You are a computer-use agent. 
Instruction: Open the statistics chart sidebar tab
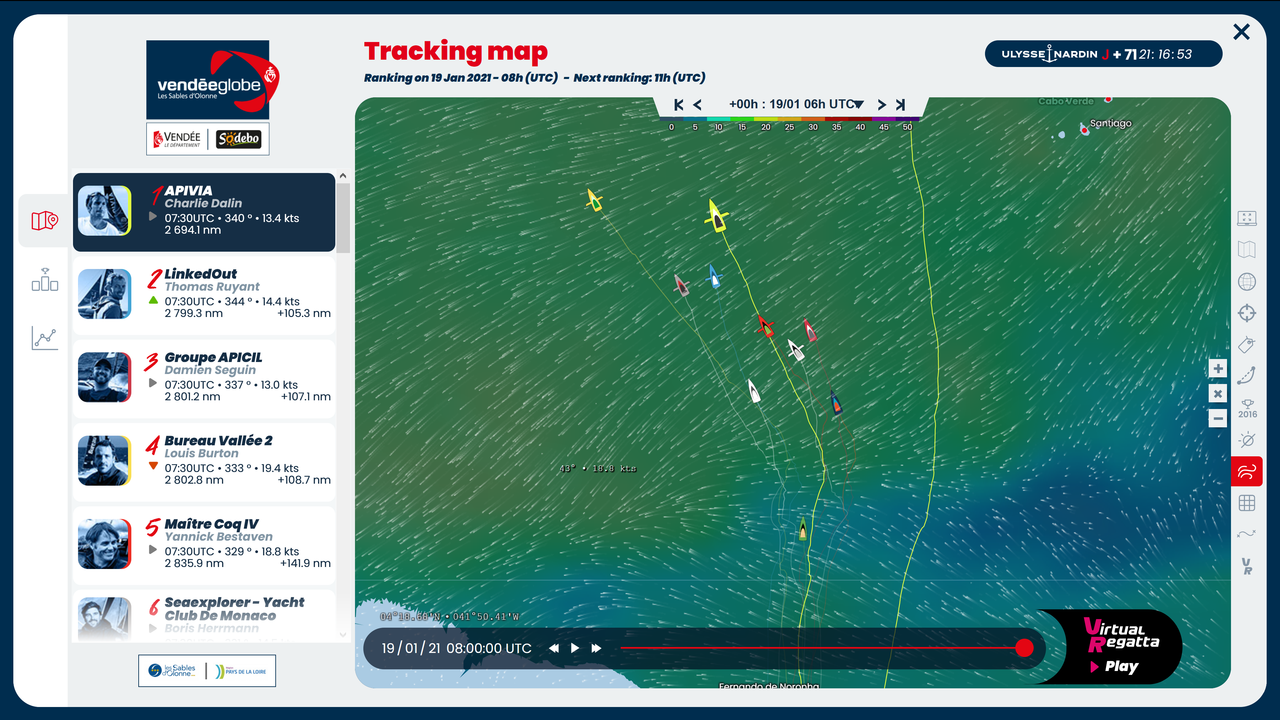tap(44, 338)
